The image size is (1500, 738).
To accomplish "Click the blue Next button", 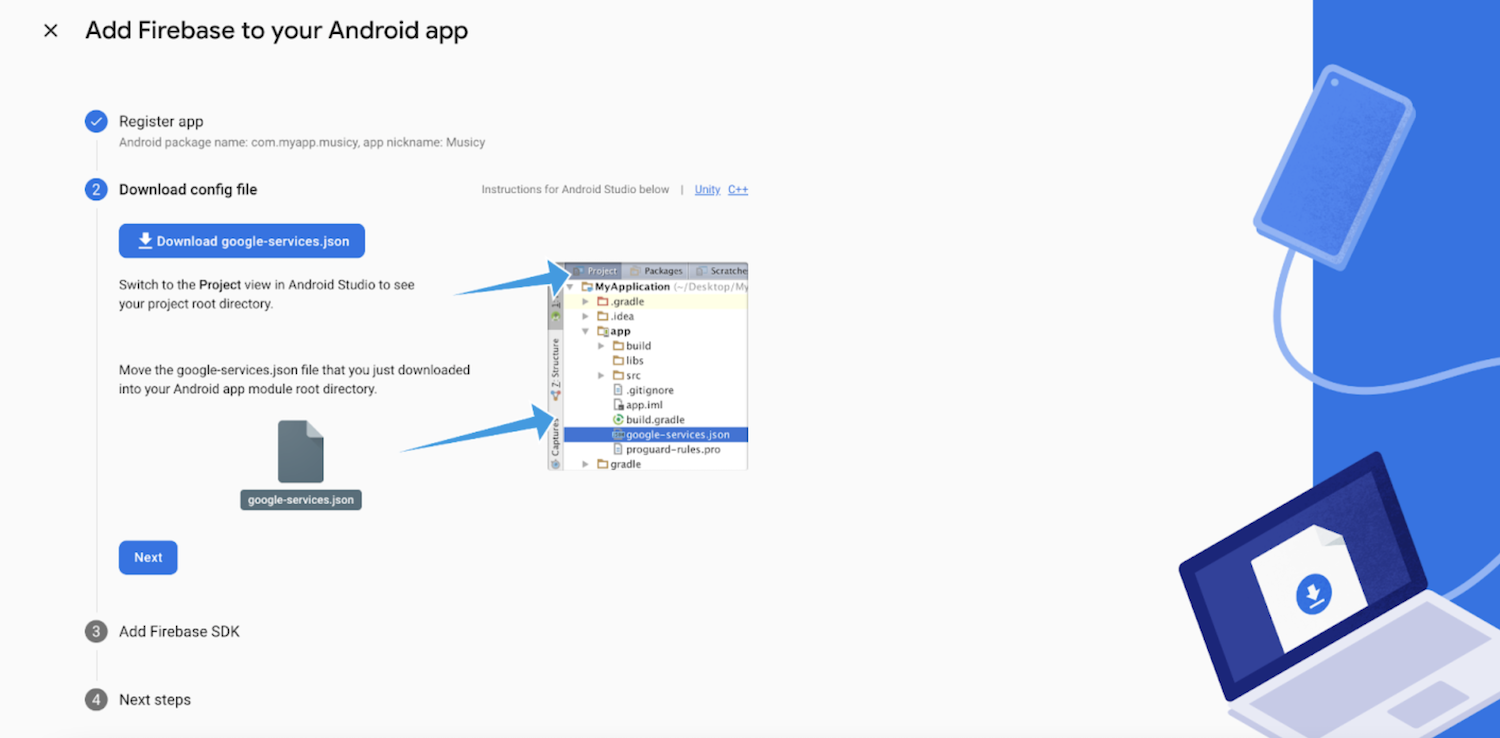I will pos(148,558).
